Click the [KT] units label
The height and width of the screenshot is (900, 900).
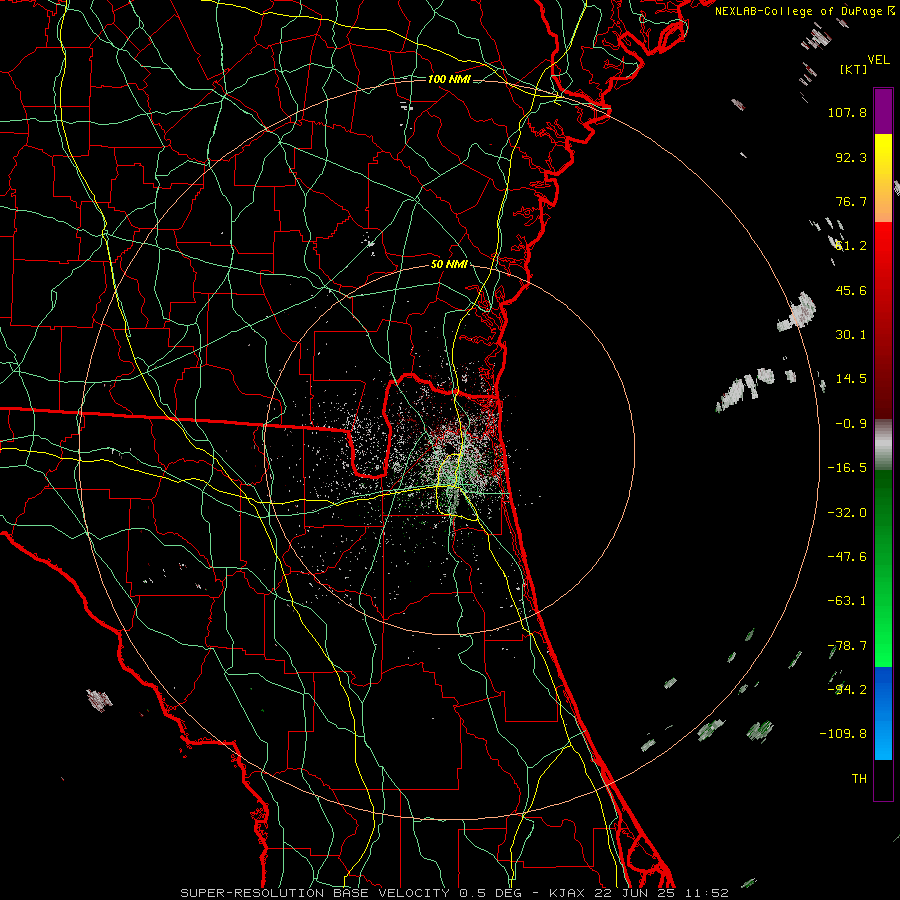tap(853, 69)
